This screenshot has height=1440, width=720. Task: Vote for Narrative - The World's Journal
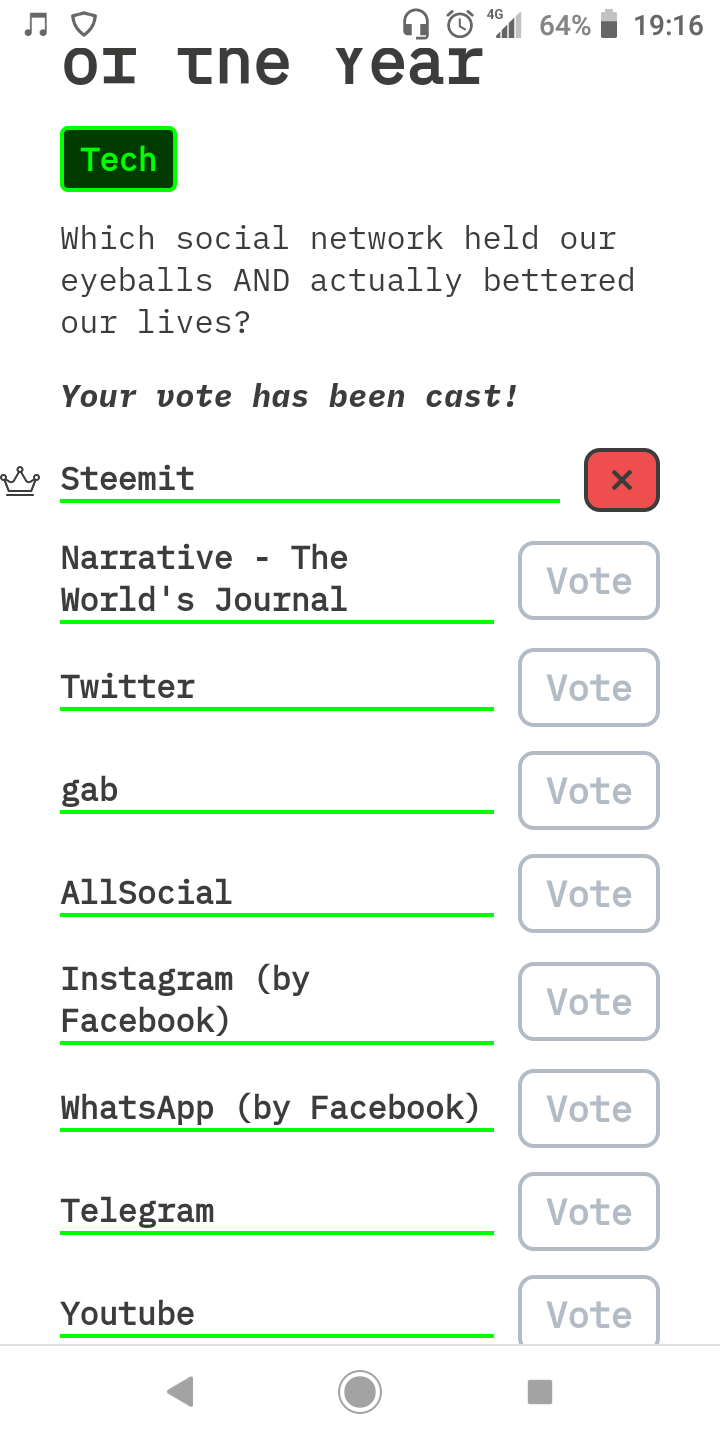588,580
